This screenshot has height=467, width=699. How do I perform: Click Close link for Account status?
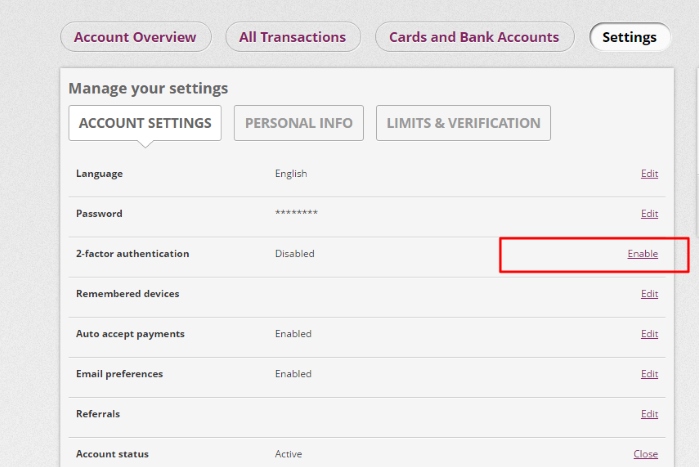[645, 454]
